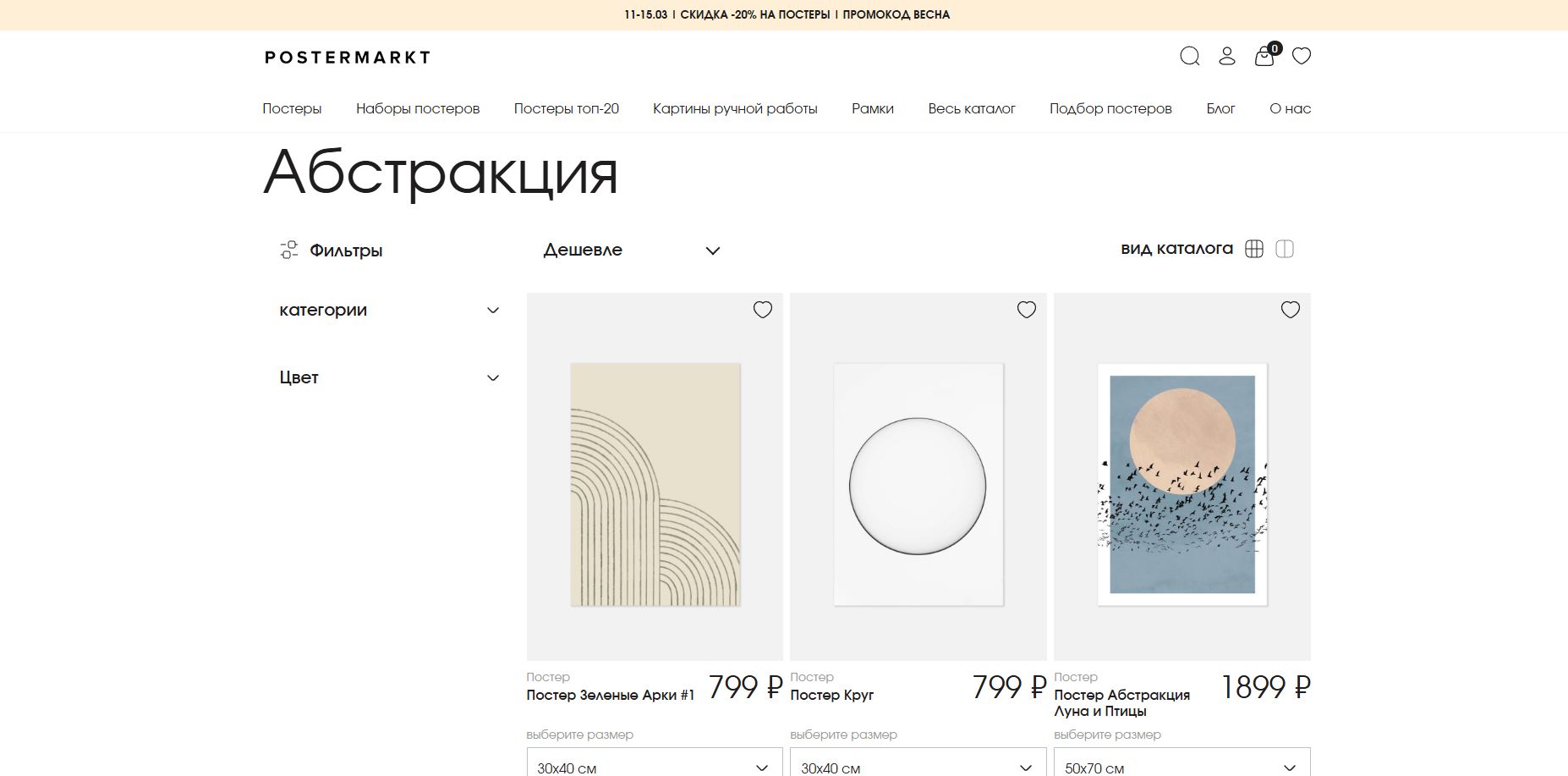Expand the категории filter section
1568x776 pixels.
(x=388, y=310)
